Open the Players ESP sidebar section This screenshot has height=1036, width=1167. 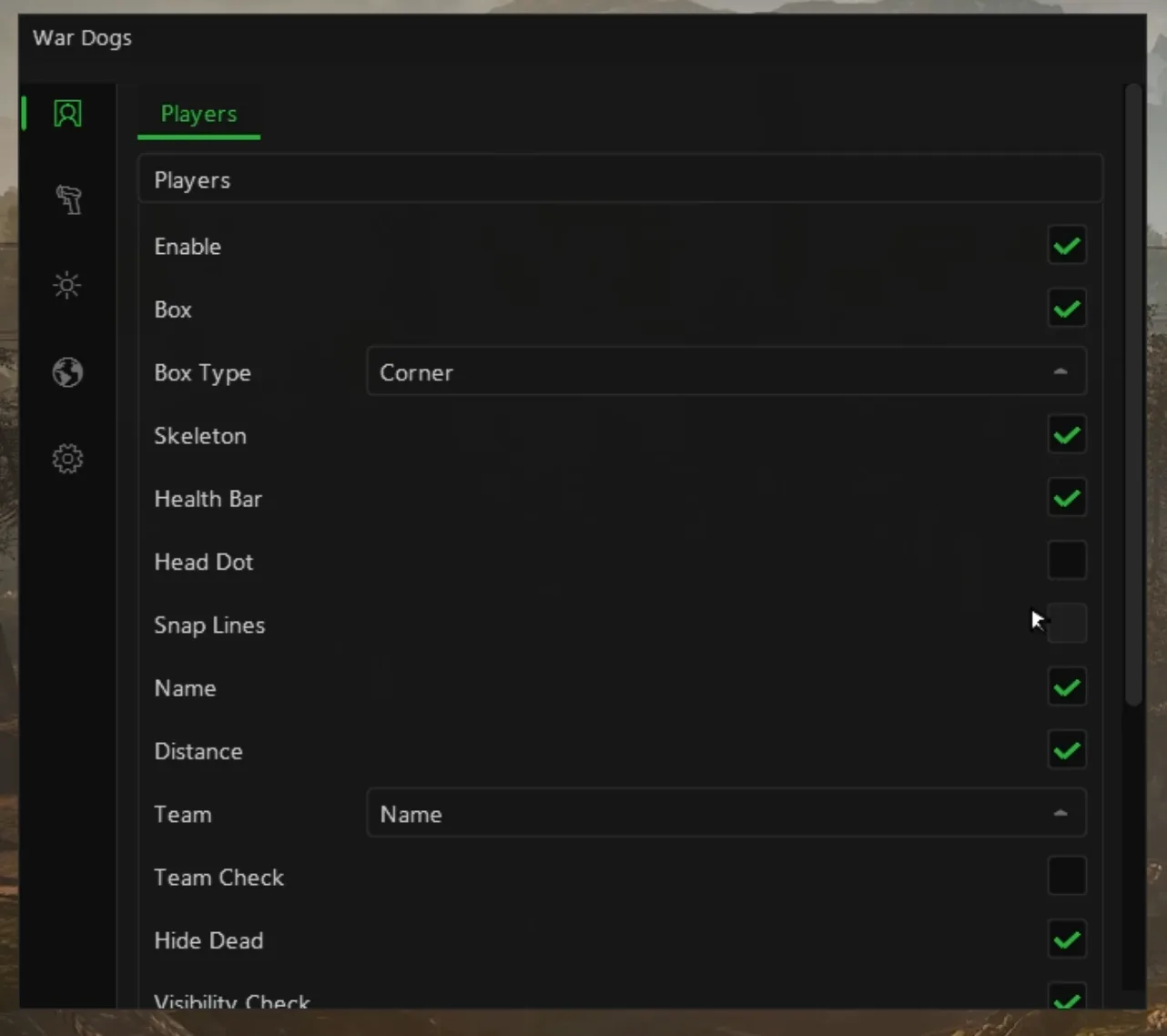pos(67,114)
